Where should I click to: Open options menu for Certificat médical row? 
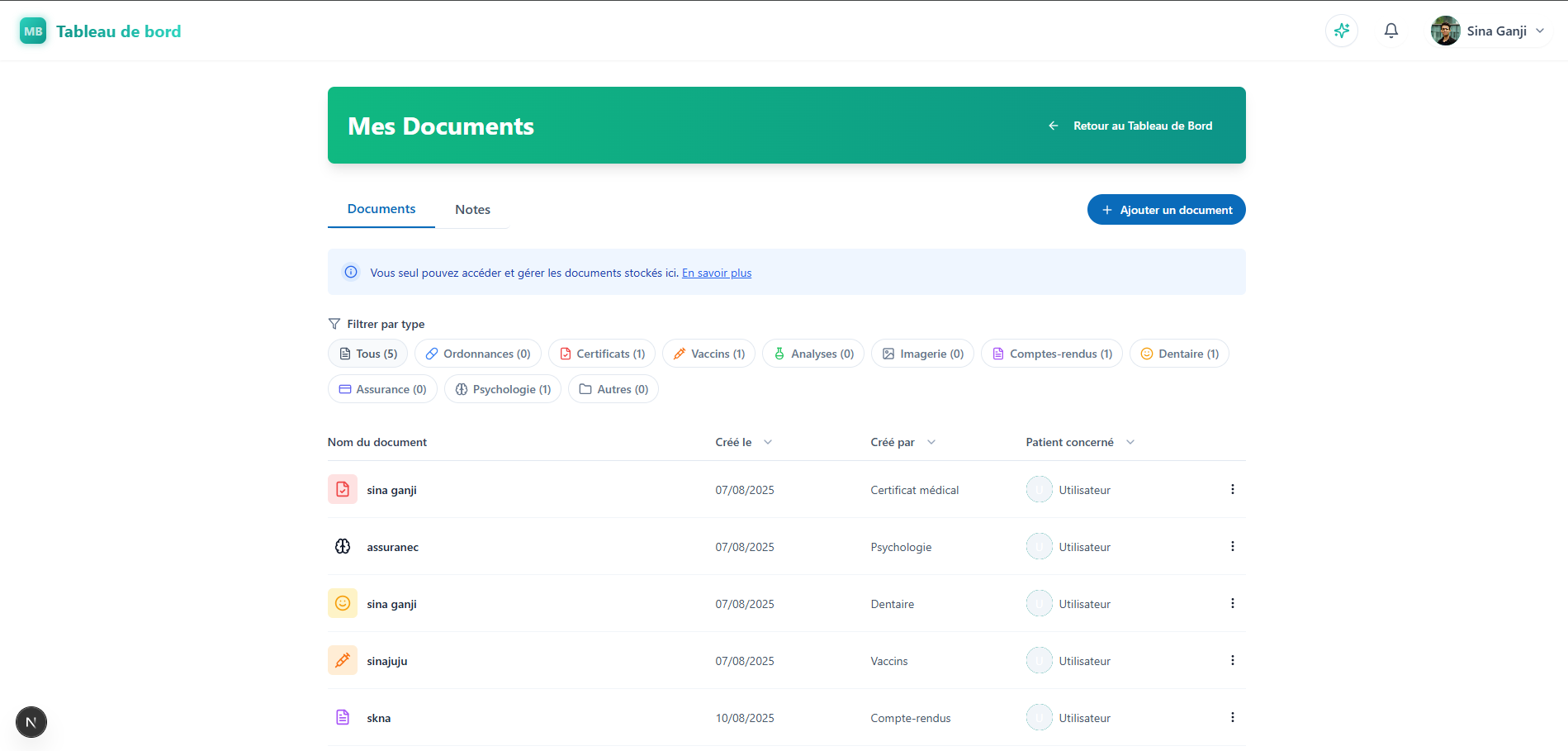1233,489
